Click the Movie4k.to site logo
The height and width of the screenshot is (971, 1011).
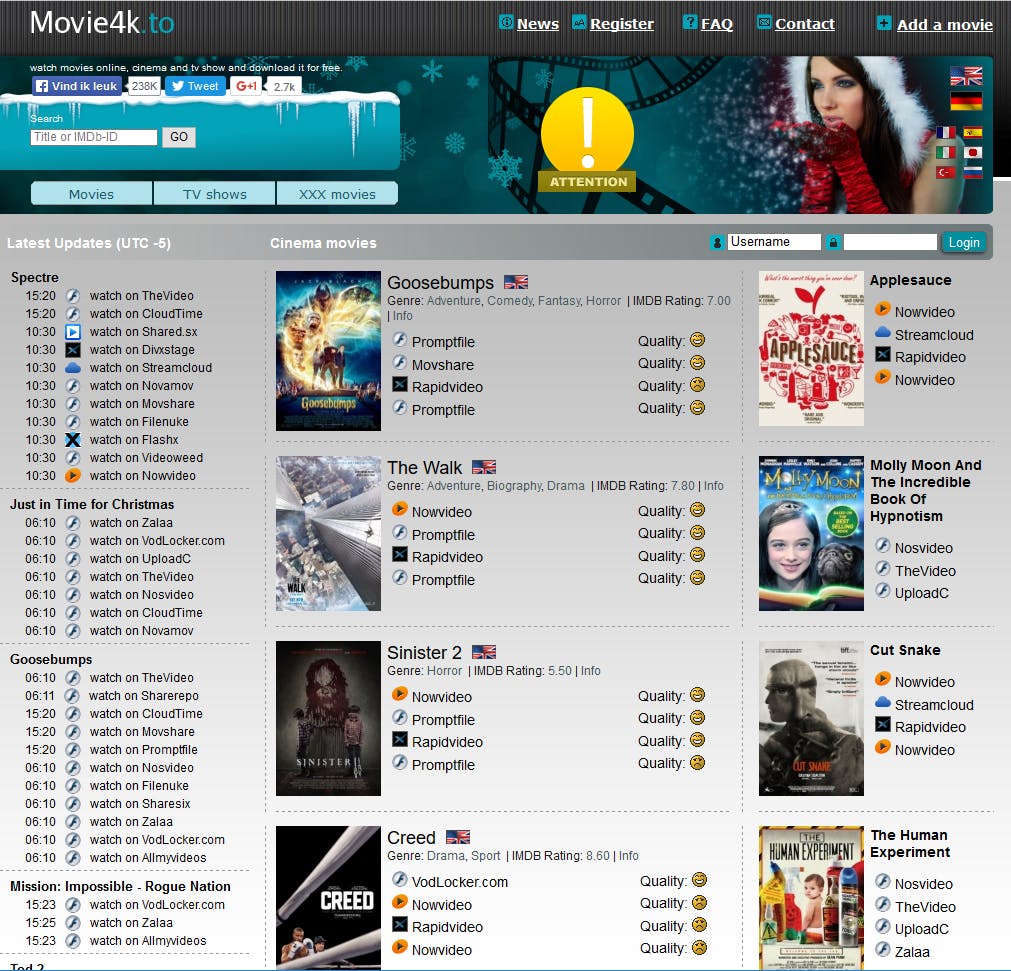(102, 23)
